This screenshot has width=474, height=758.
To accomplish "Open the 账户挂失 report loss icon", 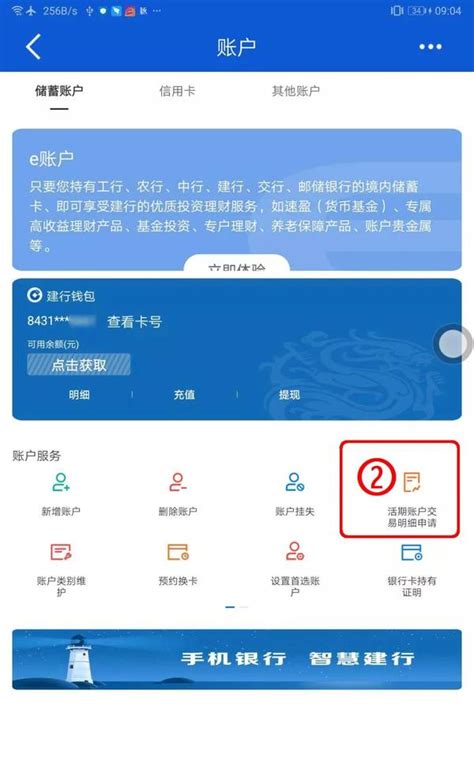I will (x=295, y=482).
